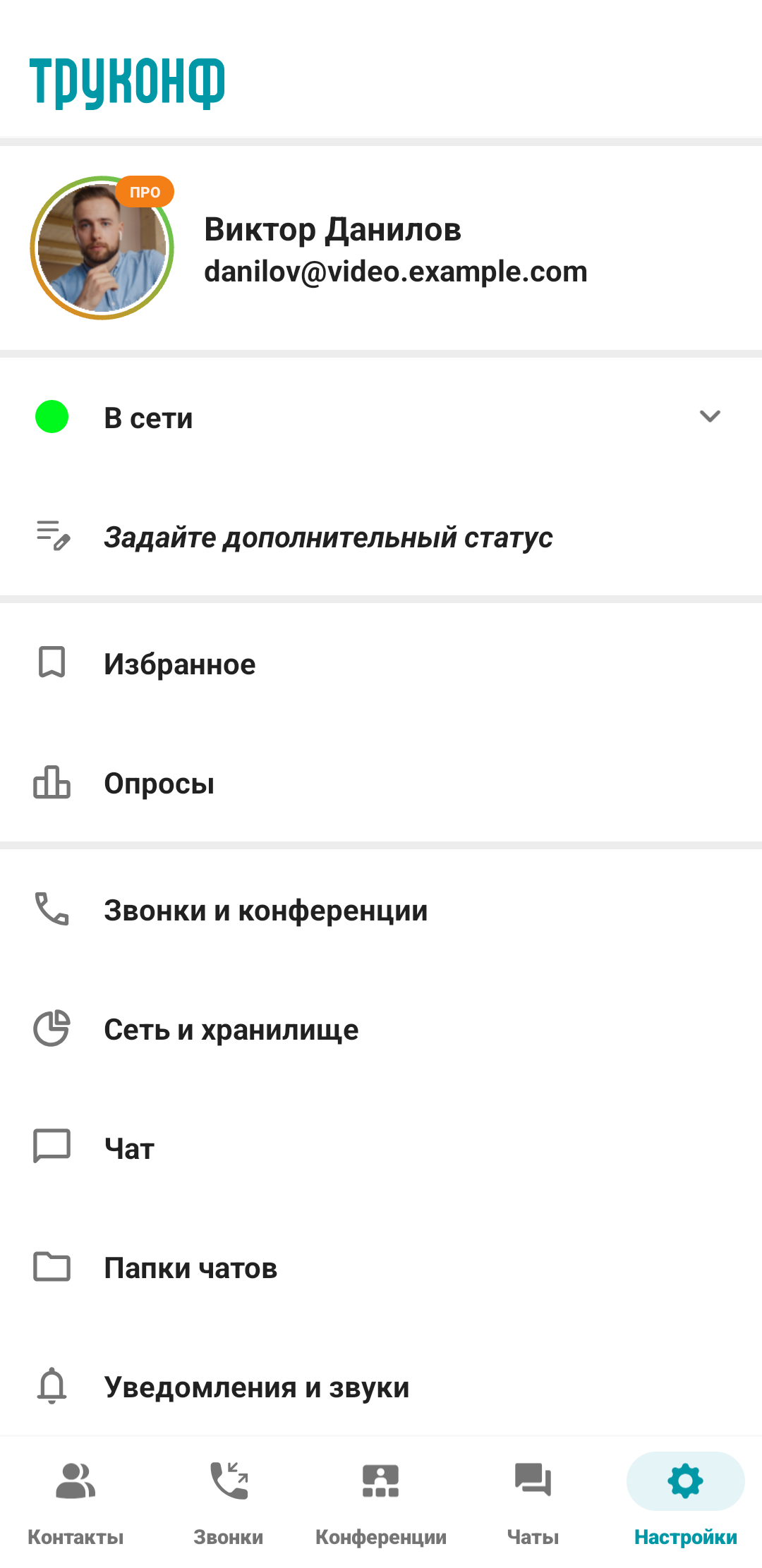The height and width of the screenshot is (1568, 762).
Task: Open the Конференции tab
Action: 381,1500
